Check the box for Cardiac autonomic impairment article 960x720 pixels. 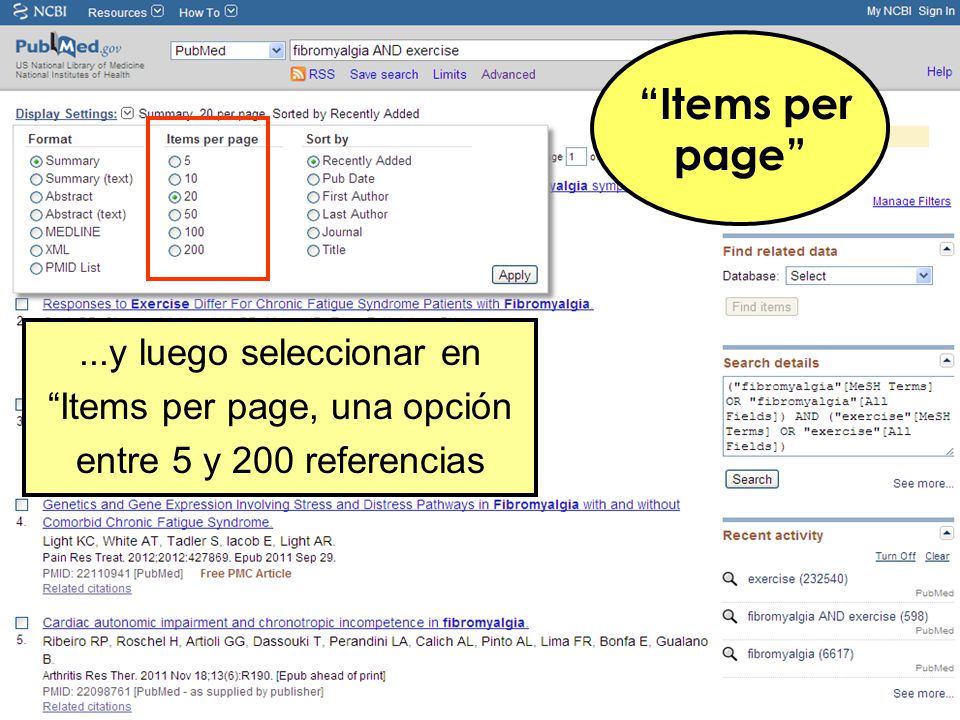22,623
